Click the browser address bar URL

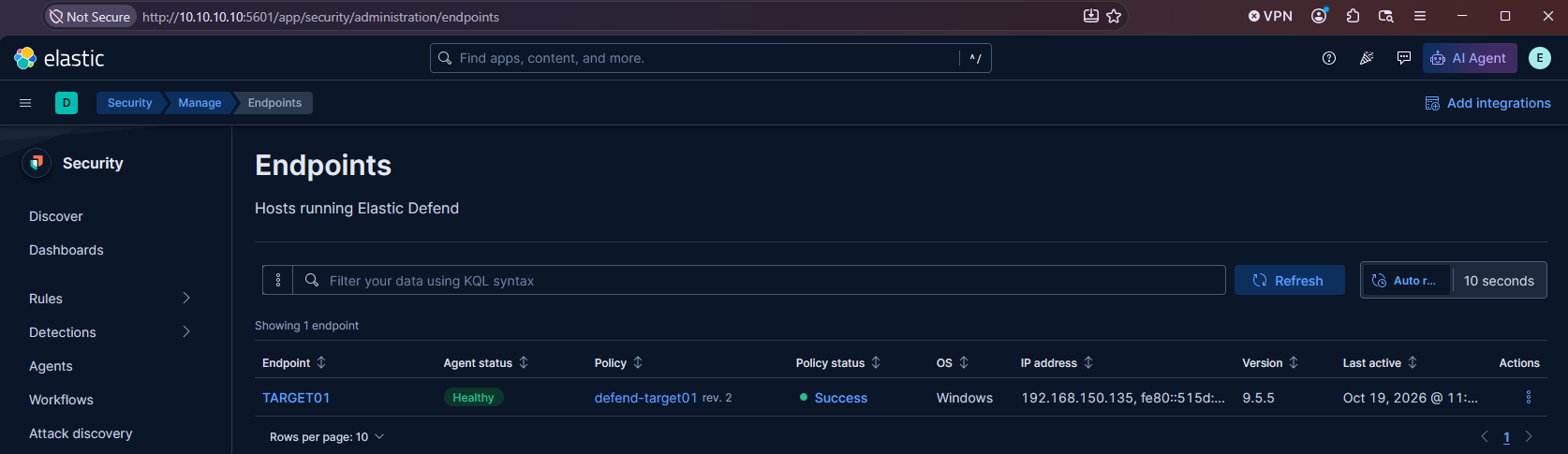(320, 17)
